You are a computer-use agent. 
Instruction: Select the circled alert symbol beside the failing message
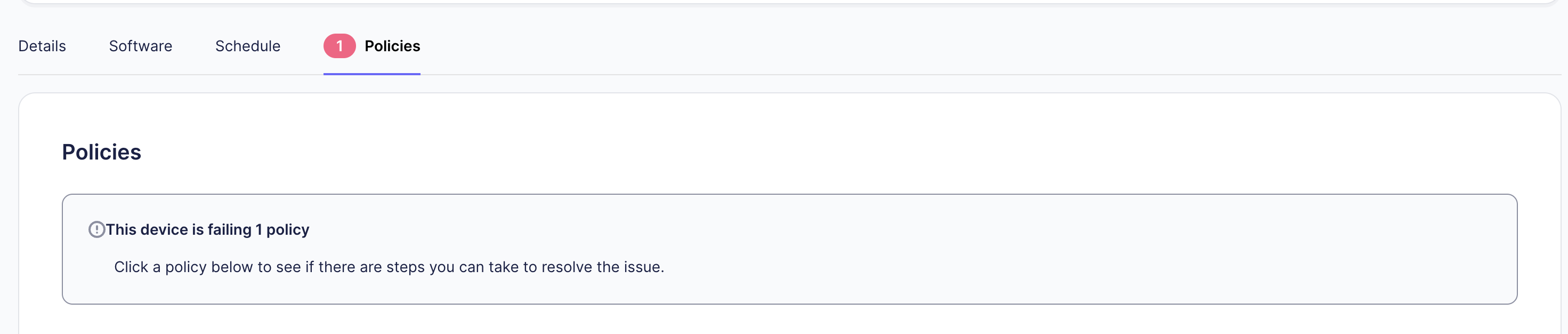pyautogui.click(x=98, y=229)
